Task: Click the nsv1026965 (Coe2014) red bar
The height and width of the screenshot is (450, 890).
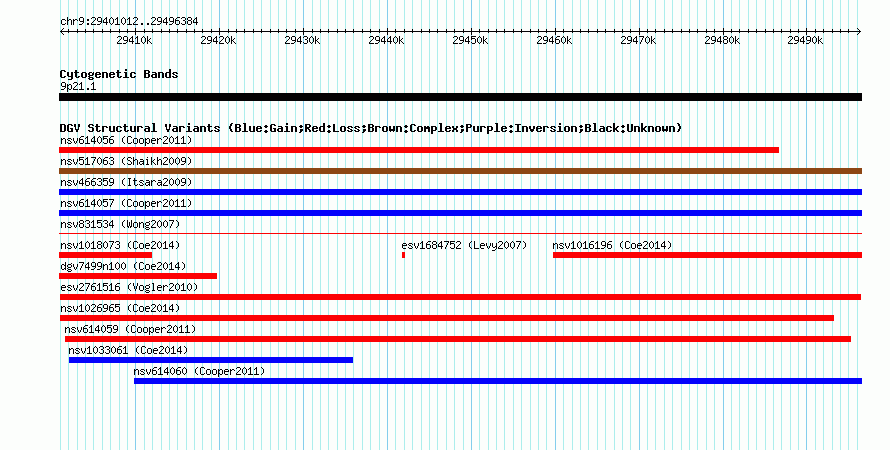Action: click(447, 318)
